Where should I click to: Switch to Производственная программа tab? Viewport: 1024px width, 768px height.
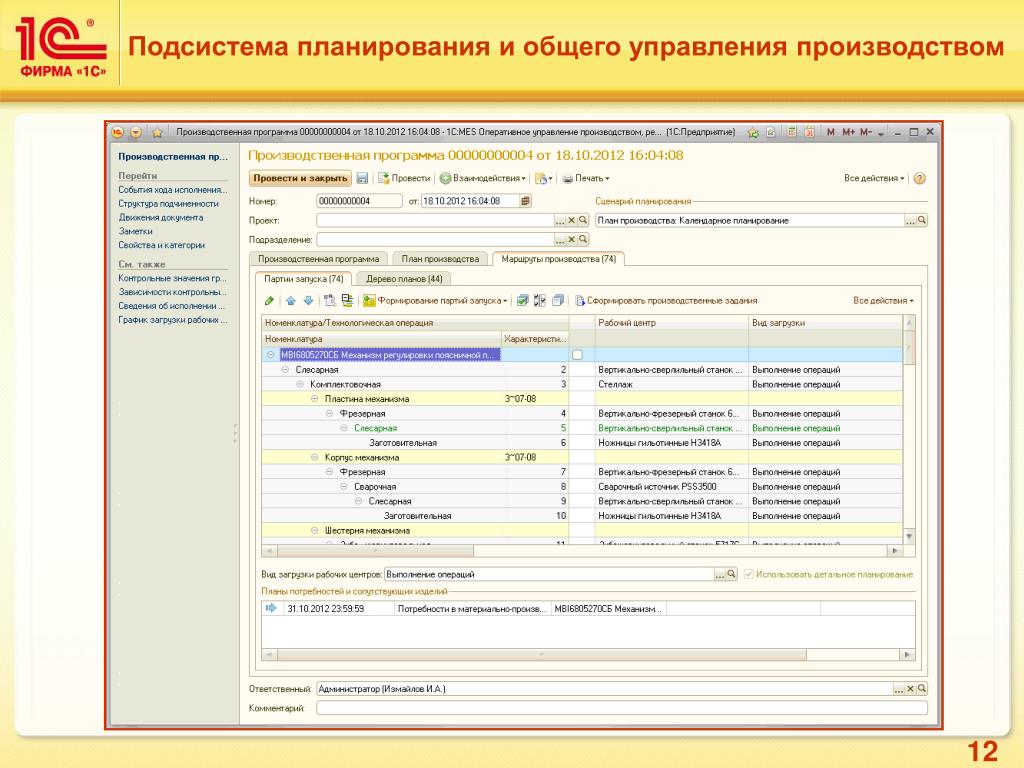click(319, 259)
